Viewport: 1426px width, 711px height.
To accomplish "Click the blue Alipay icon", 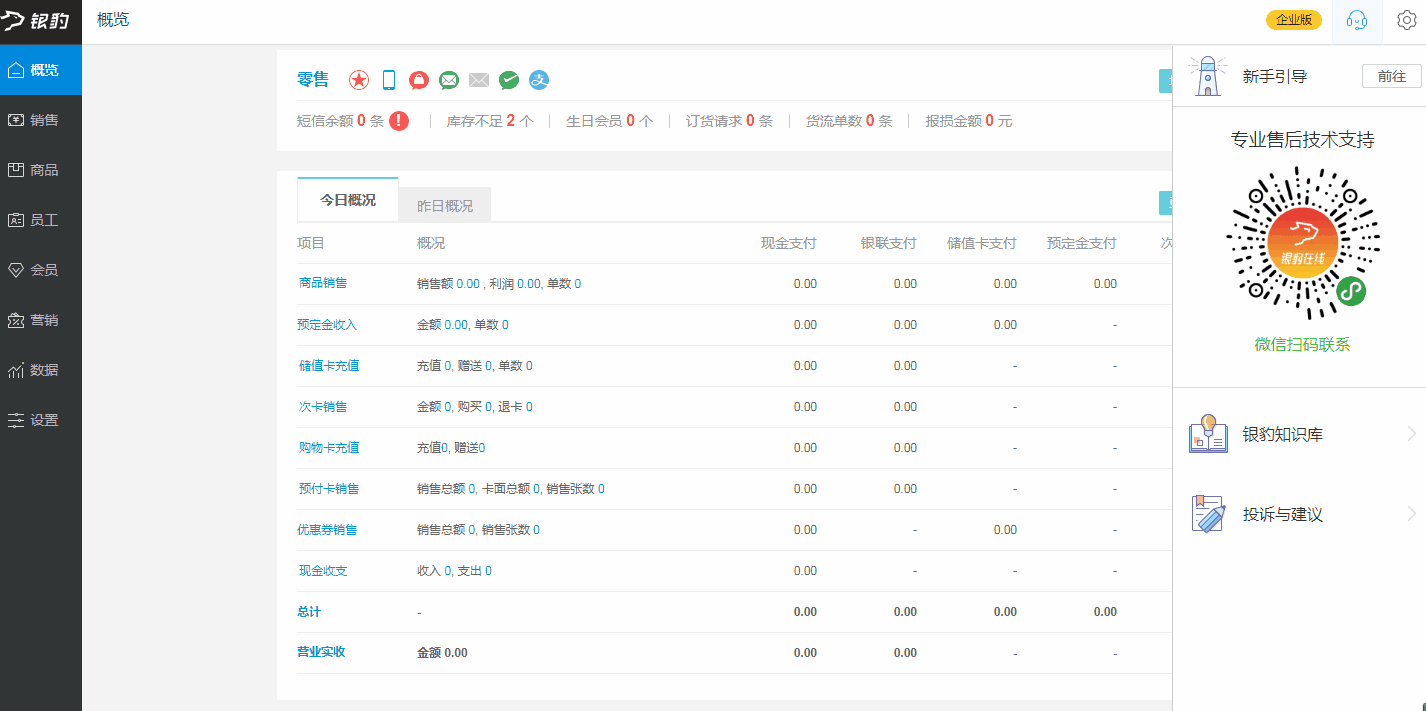I will click(x=539, y=80).
